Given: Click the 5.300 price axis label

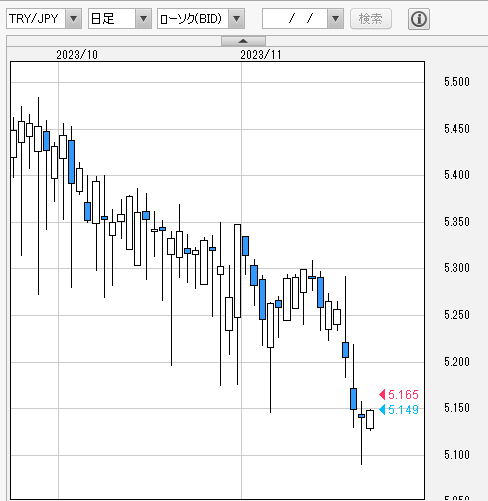Looking at the screenshot, I should click(x=457, y=268).
